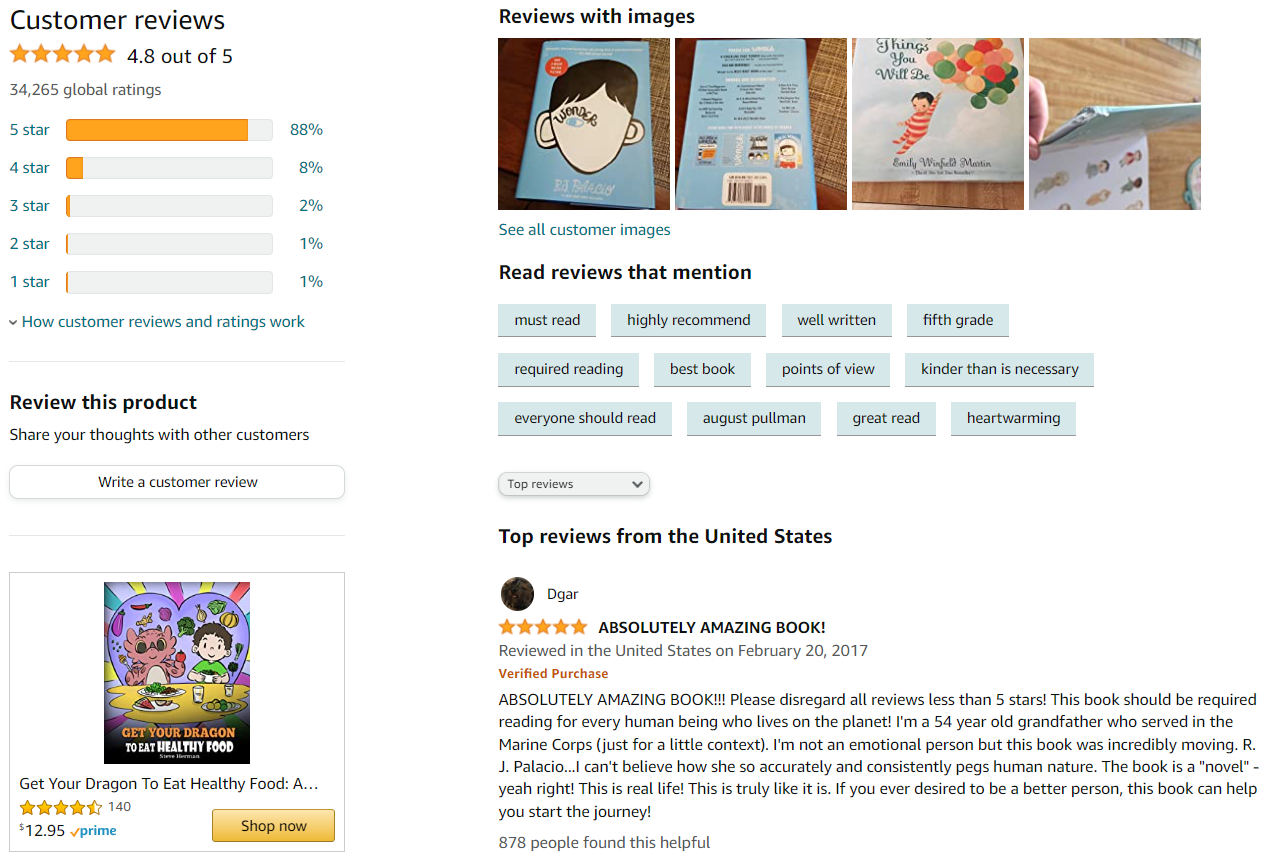Open the Wonder cover review image
This screenshot has width=1270, height=858.
(x=583, y=123)
